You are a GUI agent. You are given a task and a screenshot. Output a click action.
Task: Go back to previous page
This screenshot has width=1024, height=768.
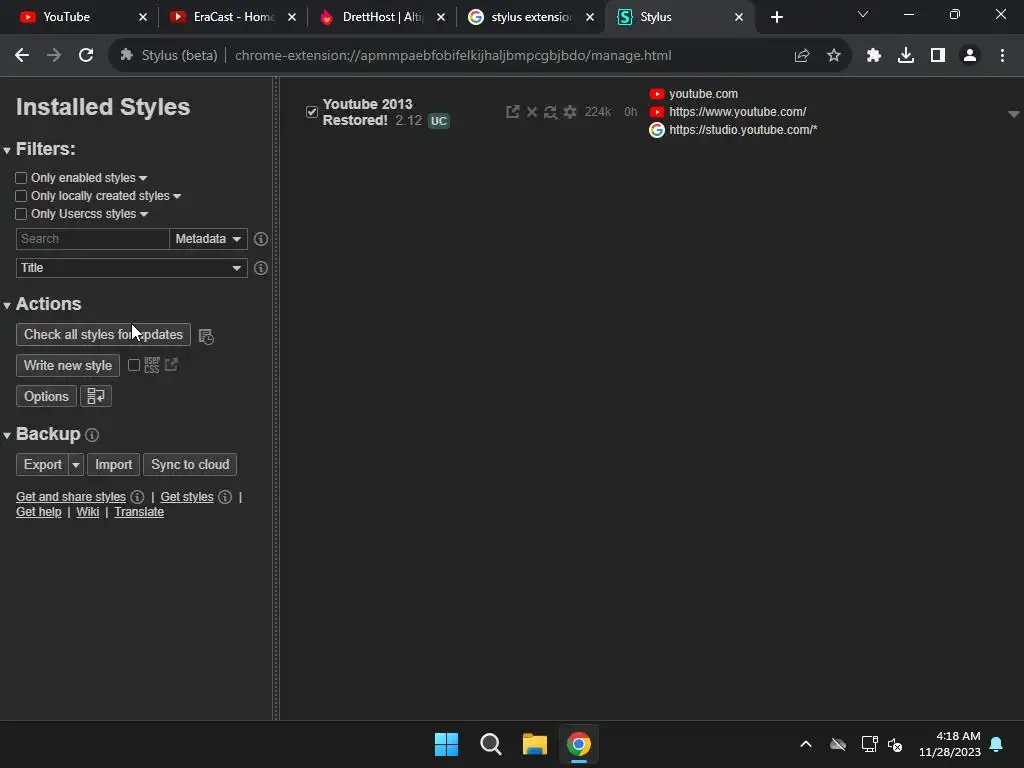(22, 56)
